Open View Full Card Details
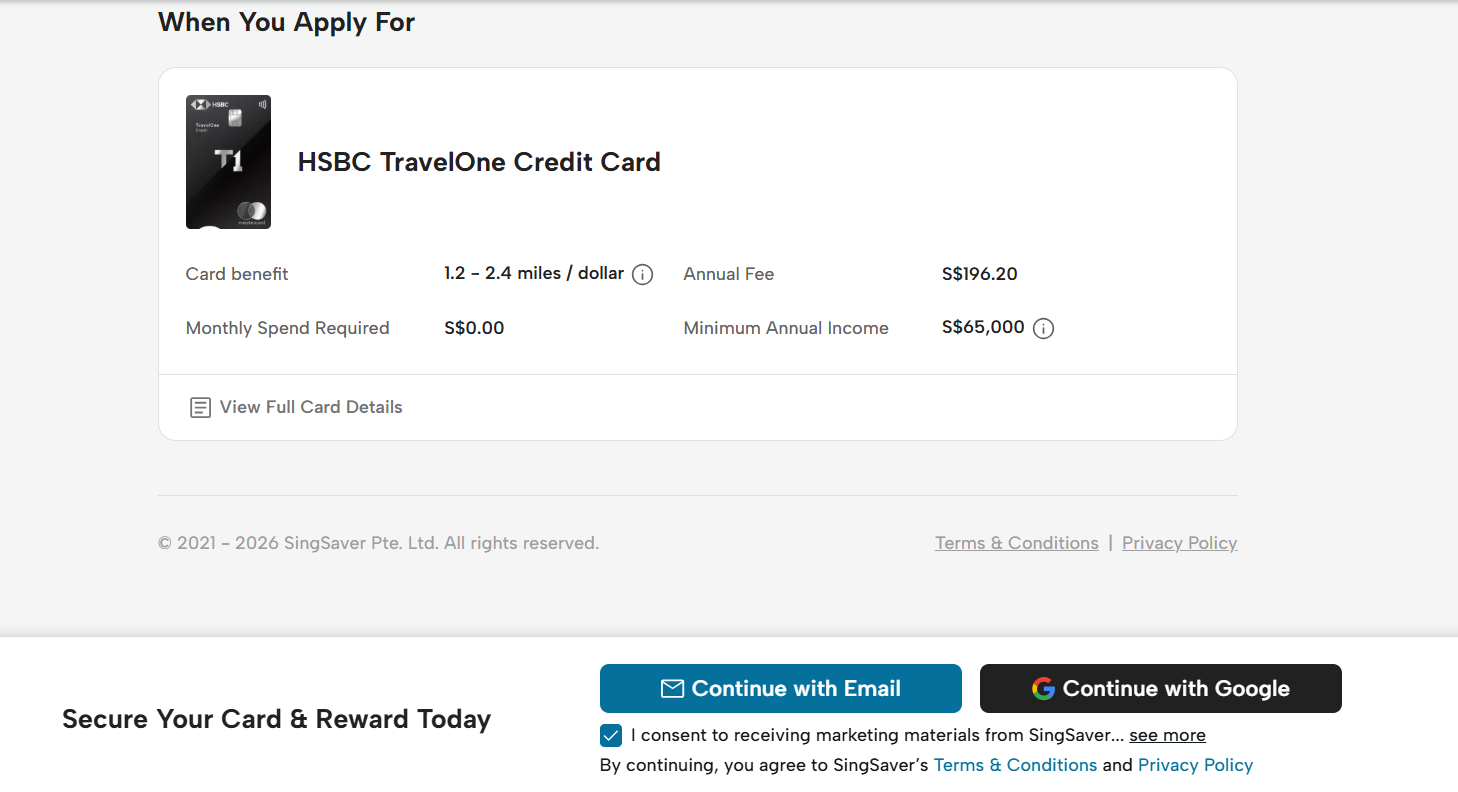 [x=310, y=407]
